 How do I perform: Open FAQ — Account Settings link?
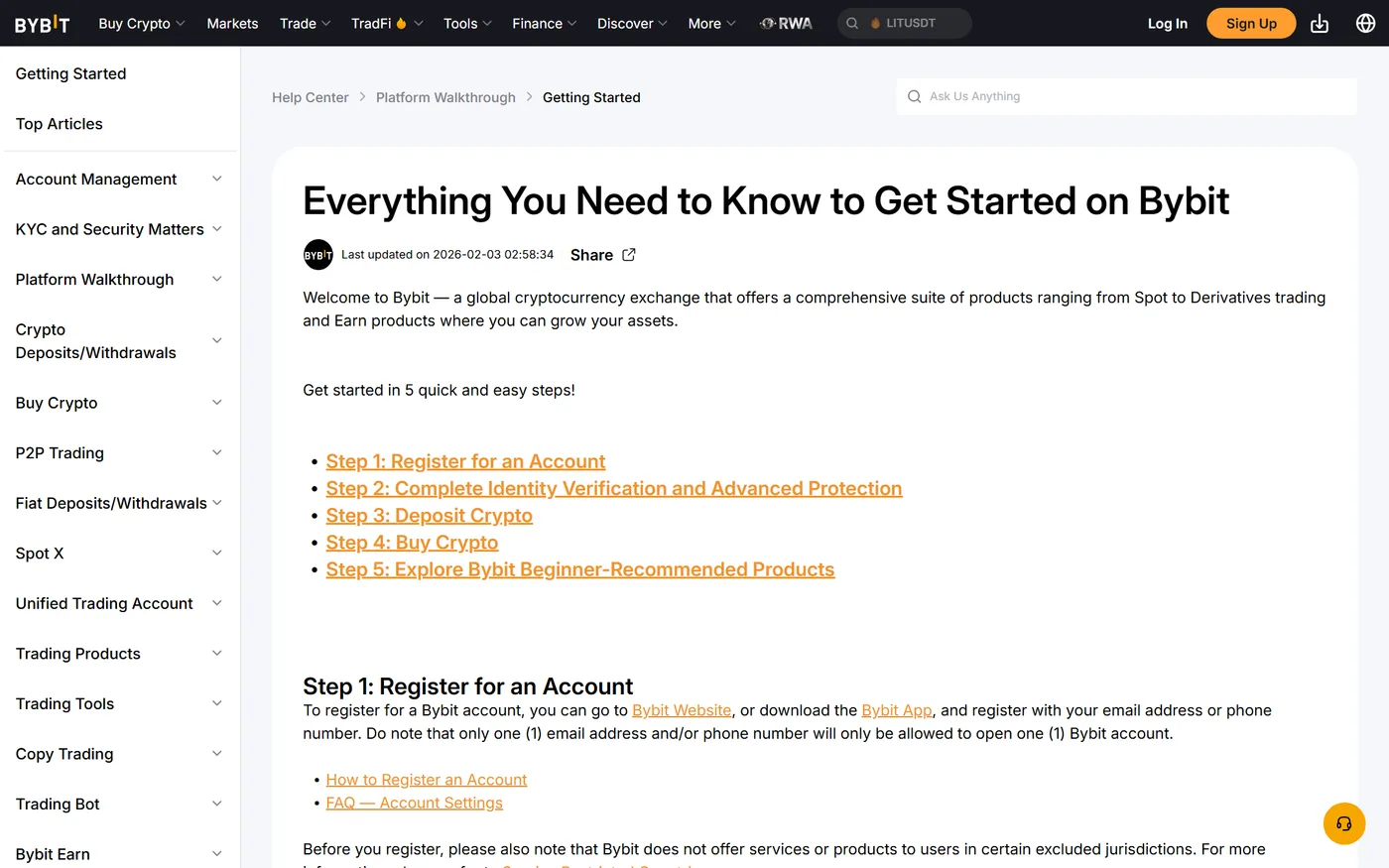tap(415, 803)
